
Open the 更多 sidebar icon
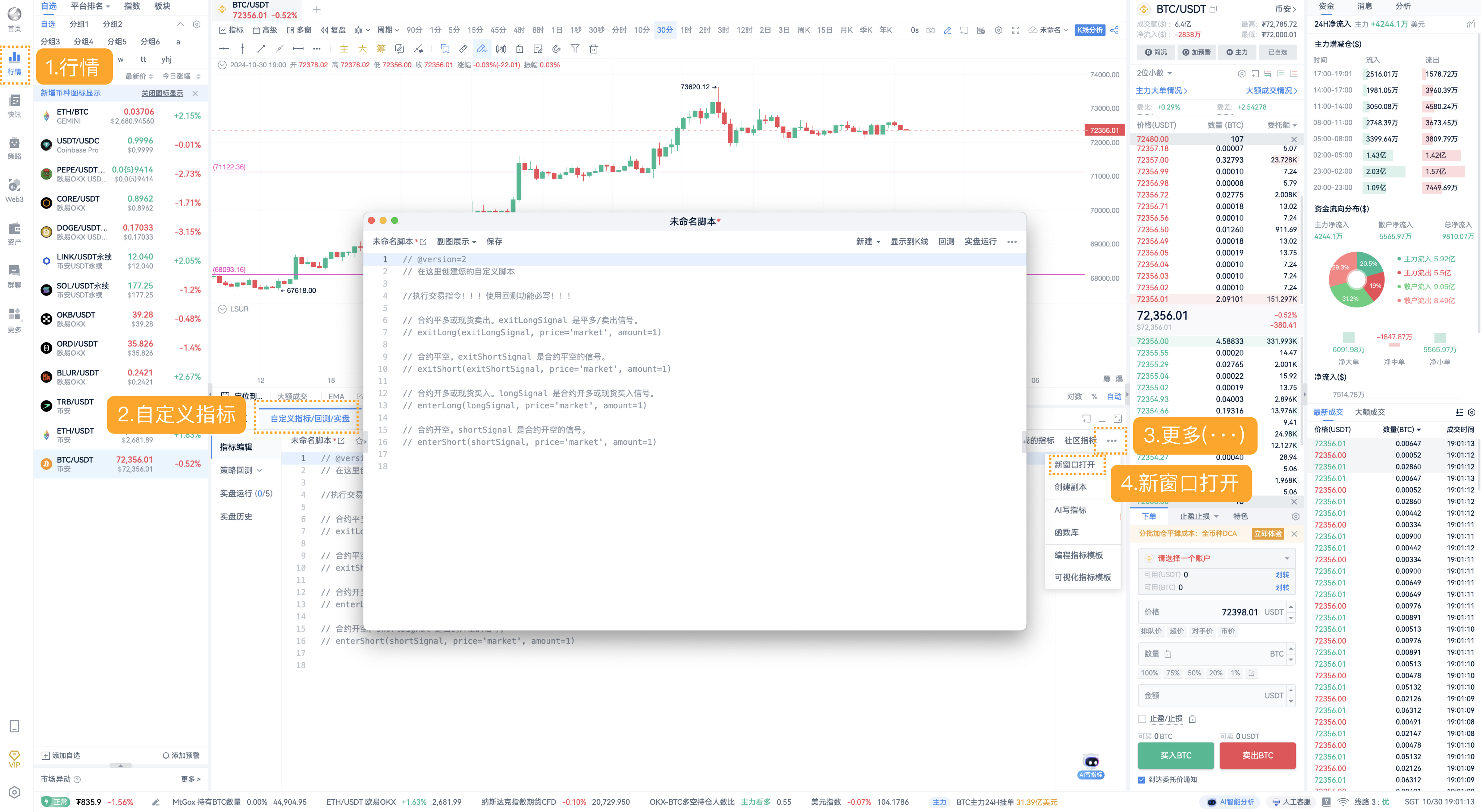14,320
